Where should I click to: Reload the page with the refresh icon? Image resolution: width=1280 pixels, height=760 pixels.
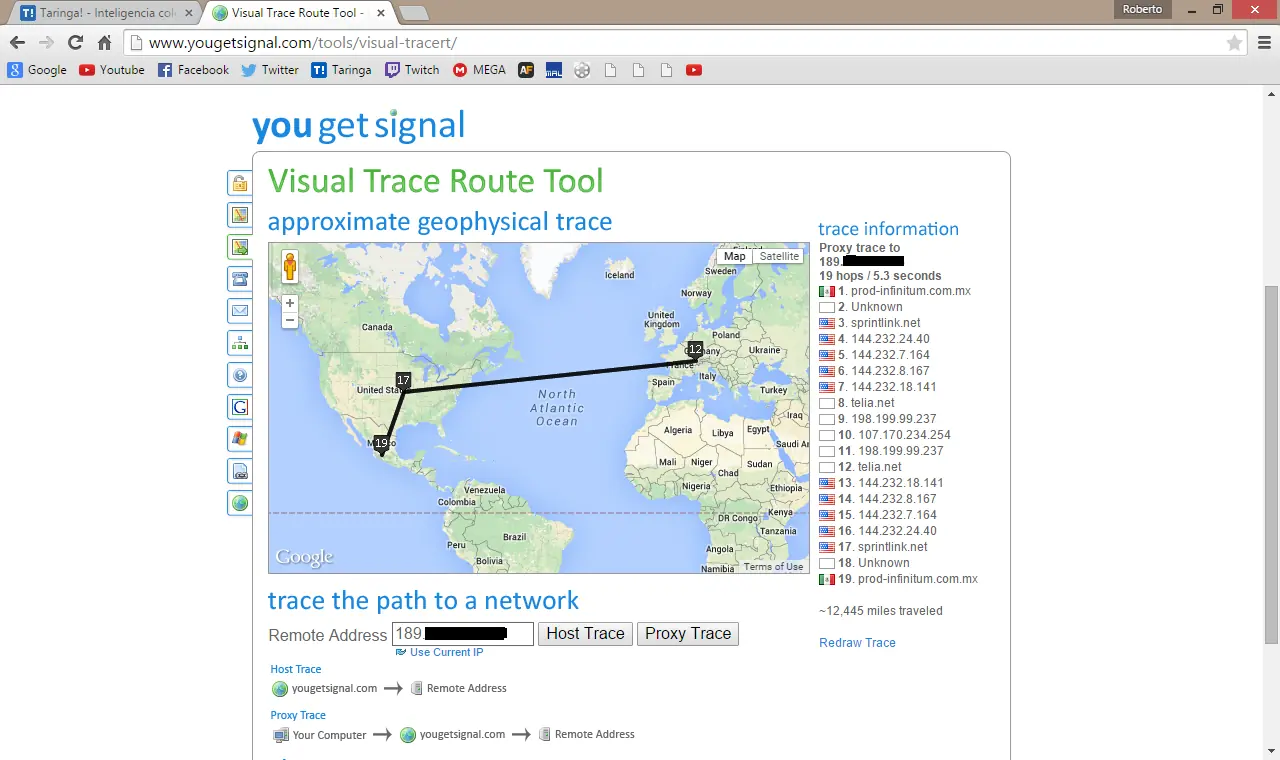(75, 43)
